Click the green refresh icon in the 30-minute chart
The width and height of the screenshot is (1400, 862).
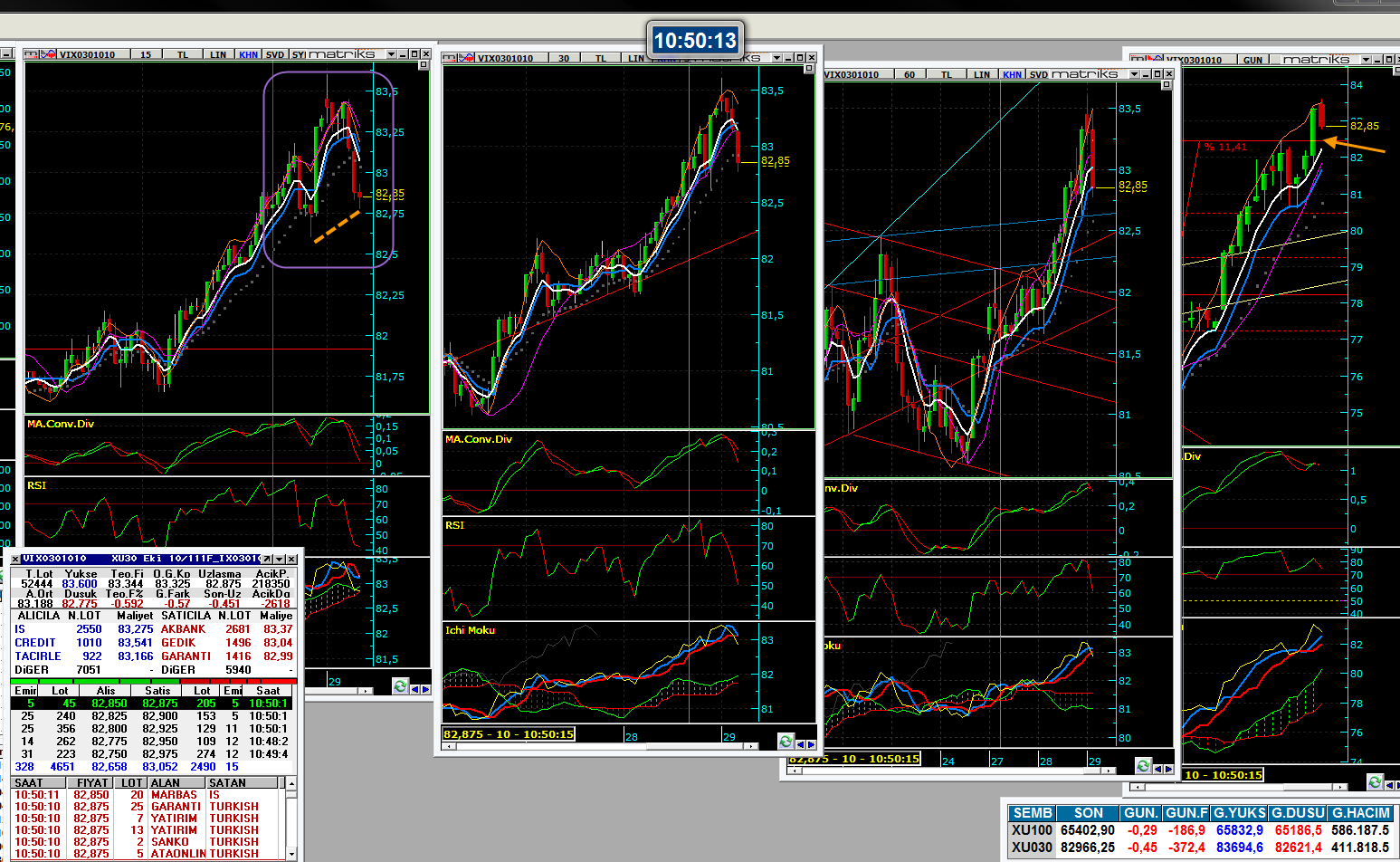coord(786,742)
